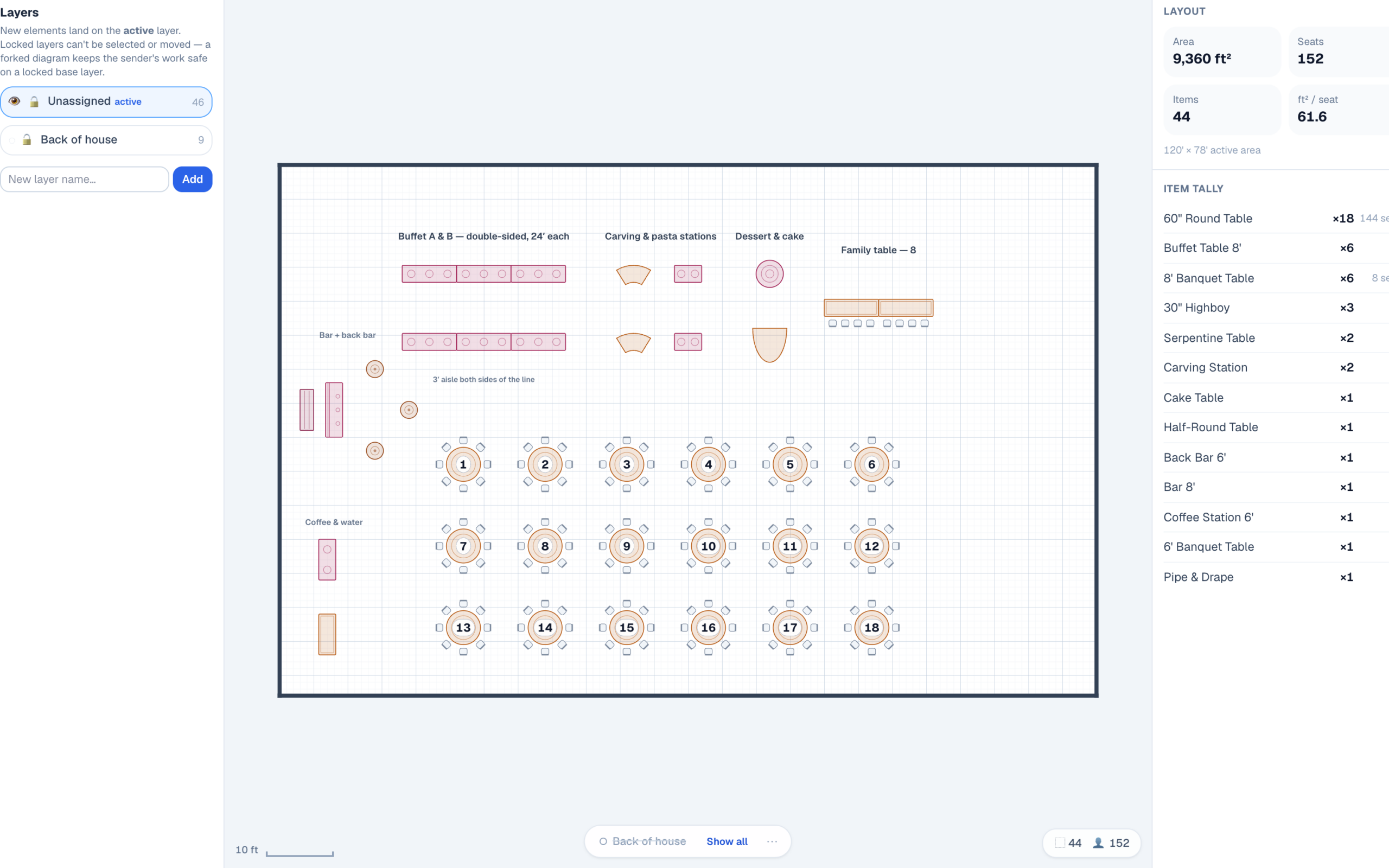This screenshot has width=1389, height=868.
Task: Click the Serpentine Table tally row
Action: pyautogui.click(x=1276, y=338)
